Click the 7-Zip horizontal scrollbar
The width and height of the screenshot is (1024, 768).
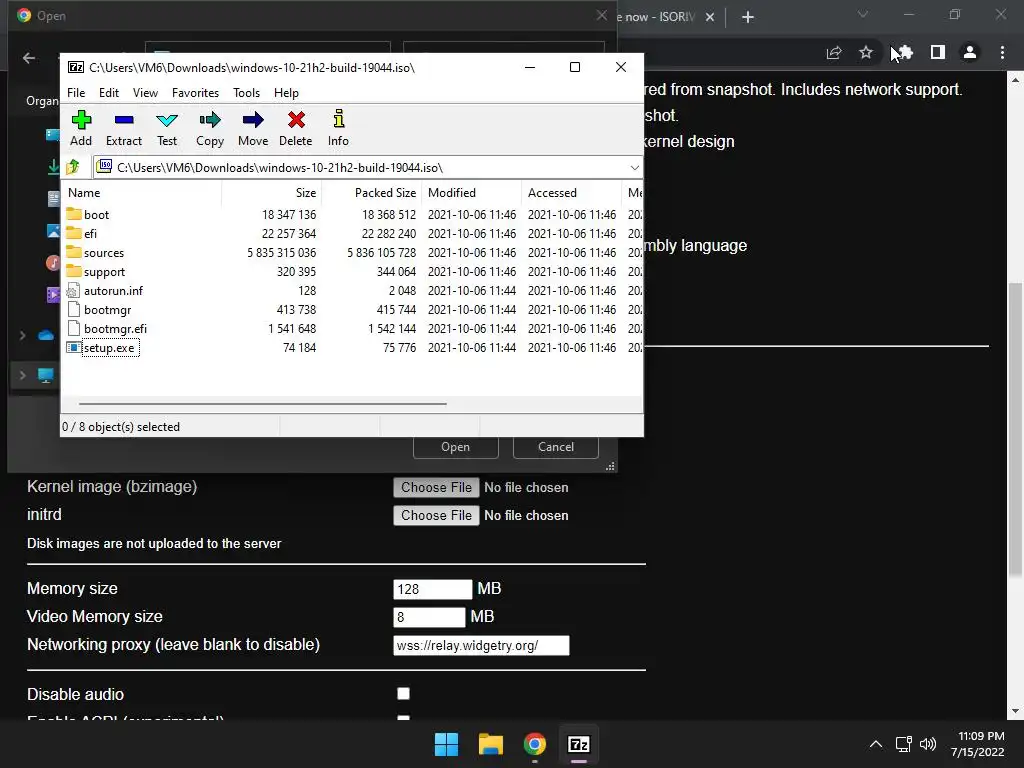click(x=263, y=404)
